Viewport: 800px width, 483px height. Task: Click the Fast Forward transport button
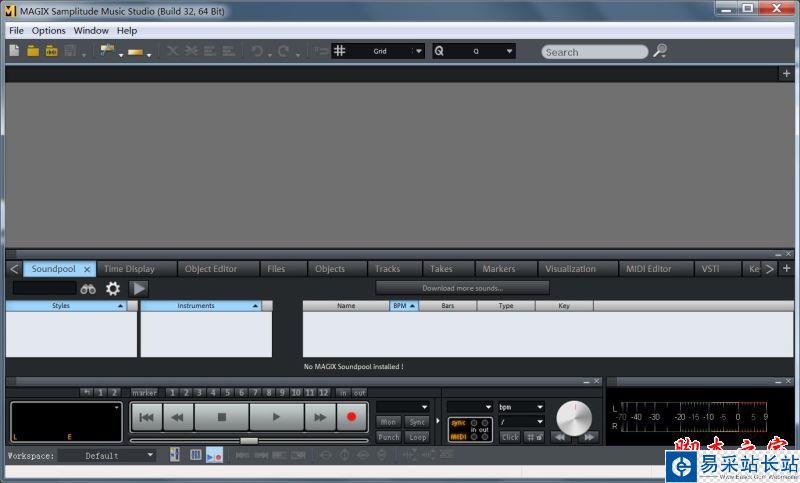[x=320, y=417]
